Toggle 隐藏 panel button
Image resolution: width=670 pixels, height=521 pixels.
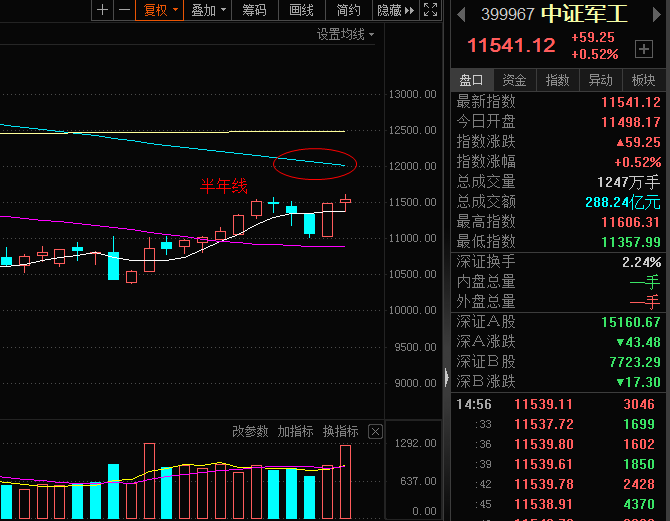coord(396,10)
